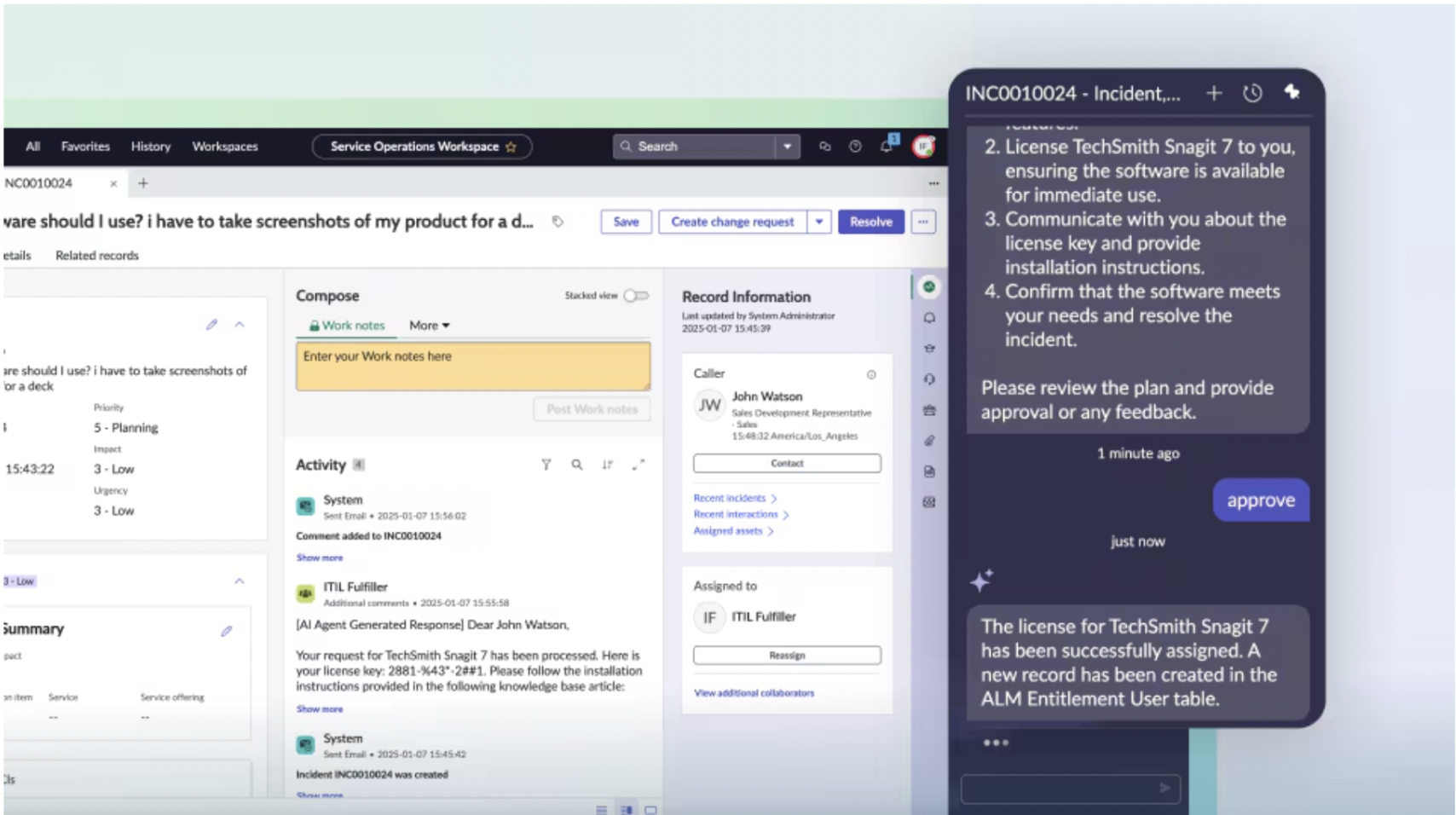
Task: Start a new chat with plus icon
Action: point(1214,93)
